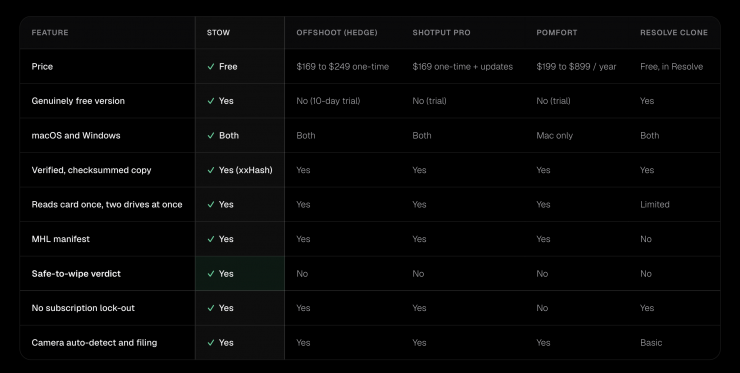Click the checkmark next to Stow's Both
The width and height of the screenshot is (740, 373).
pos(211,136)
